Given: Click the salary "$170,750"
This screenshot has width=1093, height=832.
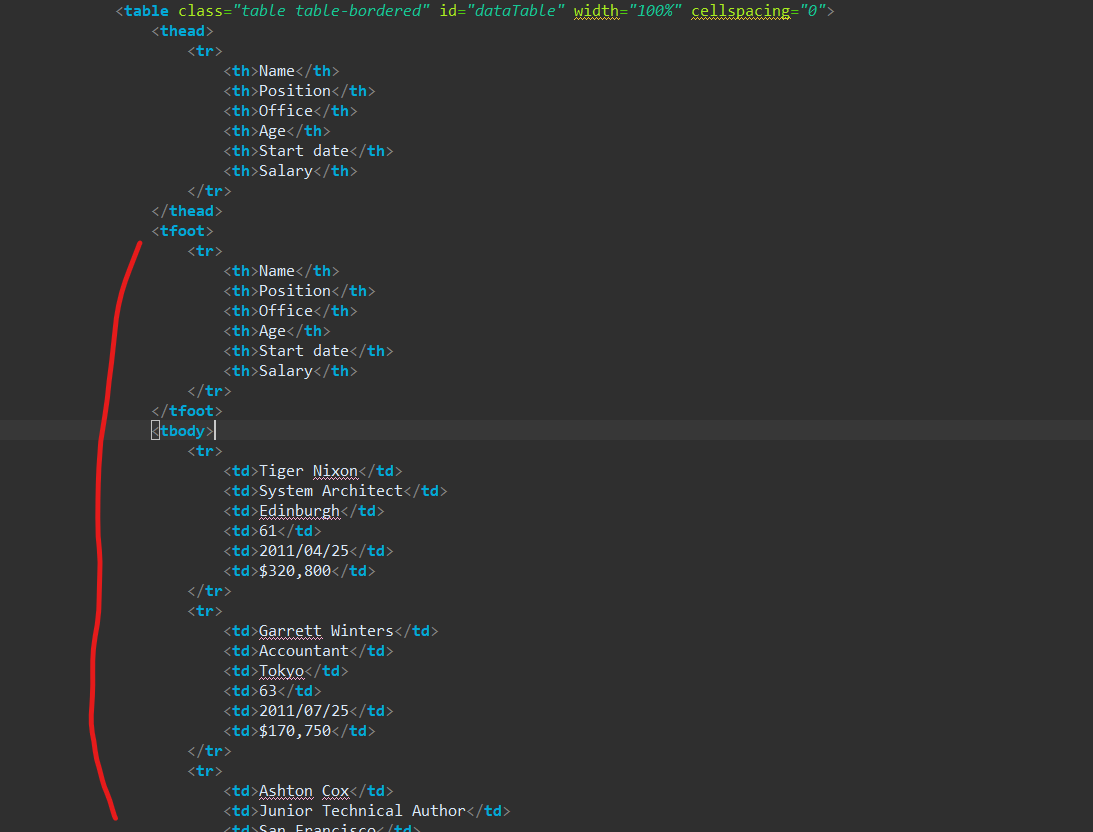Looking at the screenshot, I should [x=295, y=731].
